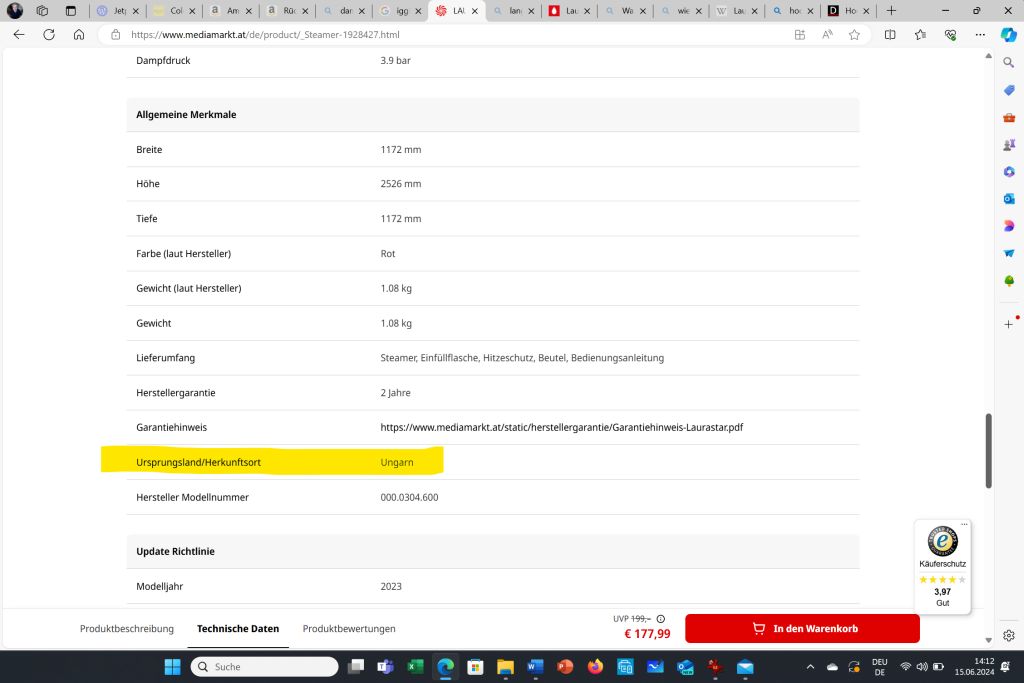Image resolution: width=1024 pixels, height=683 pixels.
Task: Launch Firefox from the taskbar
Action: [x=595, y=667]
